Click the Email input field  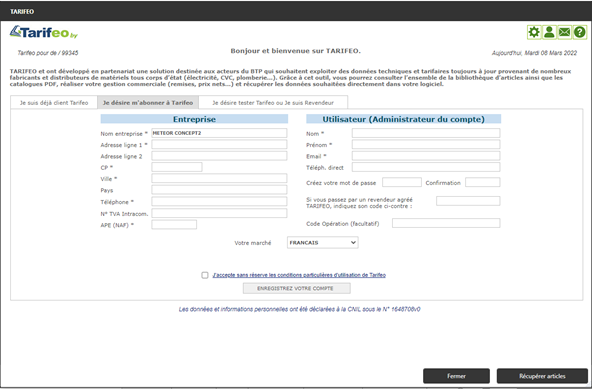coord(426,156)
